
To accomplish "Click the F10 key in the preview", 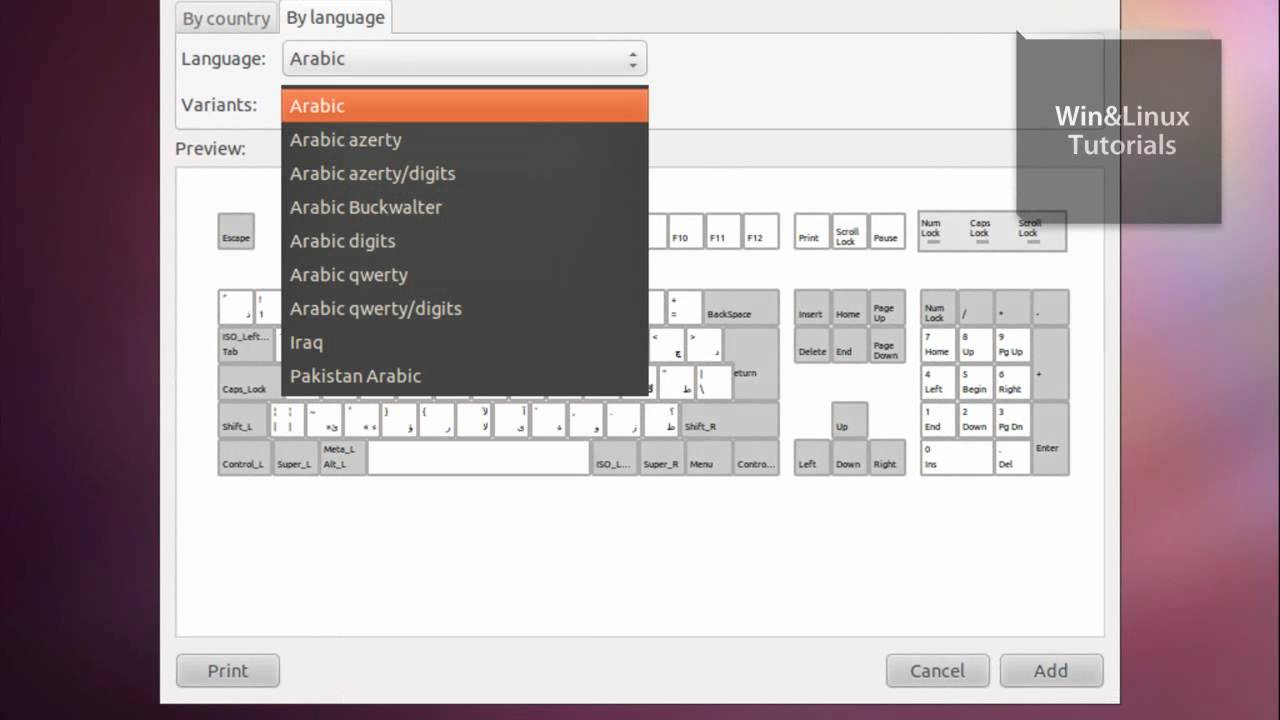I will pos(686,231).
